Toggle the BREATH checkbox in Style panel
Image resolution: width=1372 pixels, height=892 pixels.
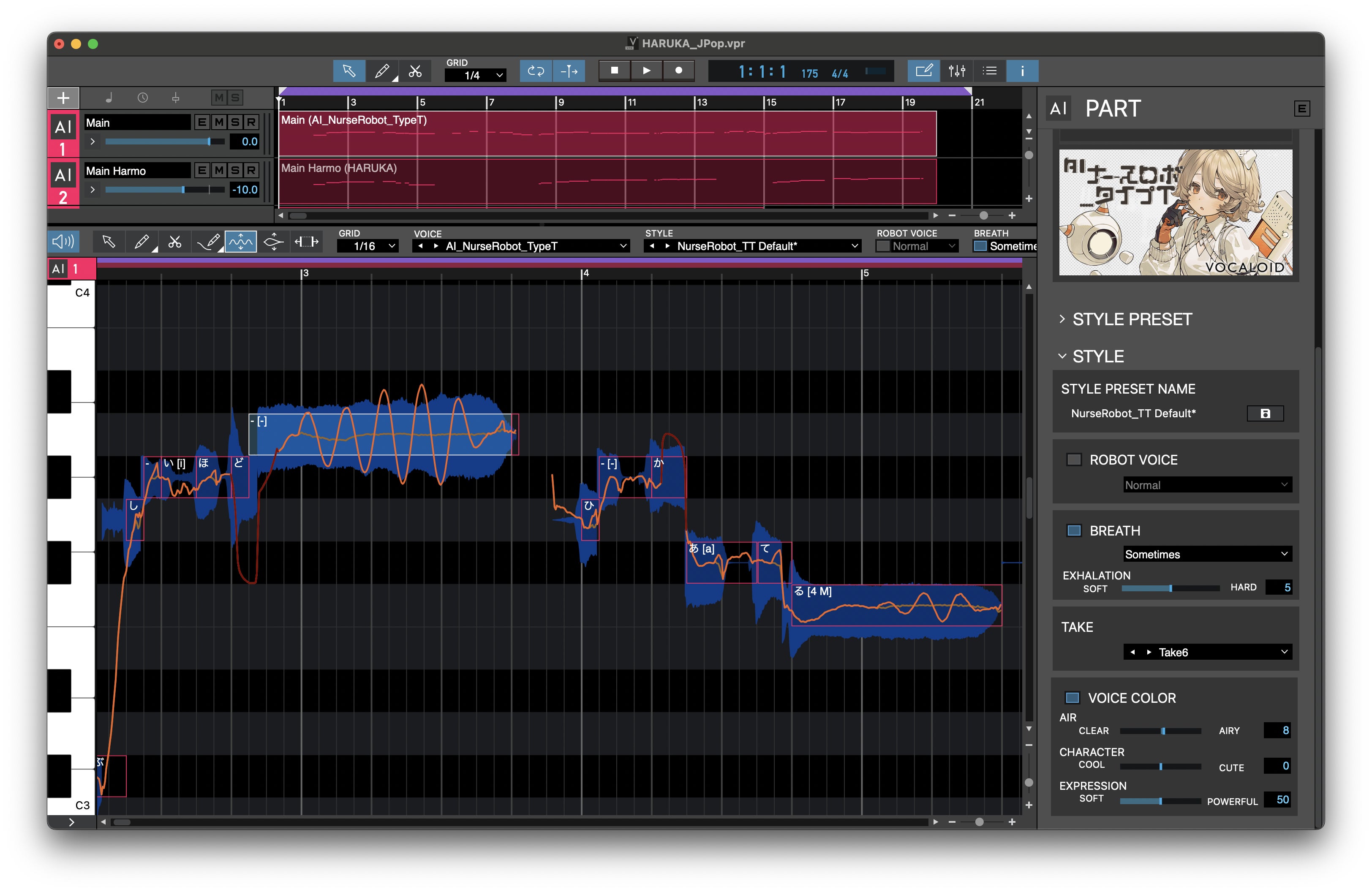pos(1074,531)
